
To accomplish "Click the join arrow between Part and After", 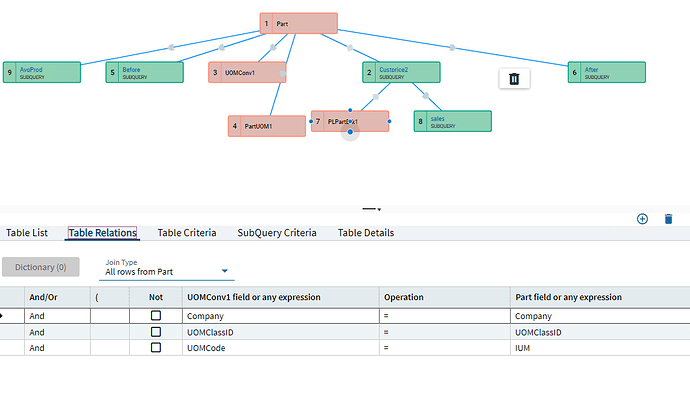I will tap(452, 48).
